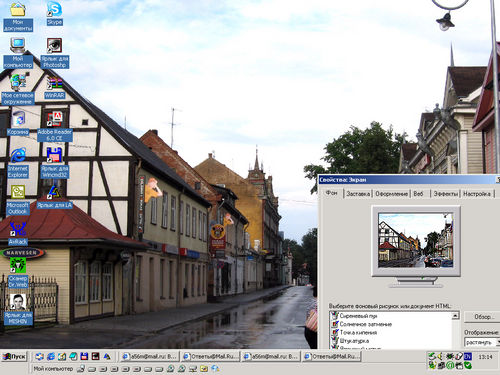This screenshot has width=500, height=375.
Task: Click the wallpaper list scroll-up arrow
Action: tap(455, 315)
